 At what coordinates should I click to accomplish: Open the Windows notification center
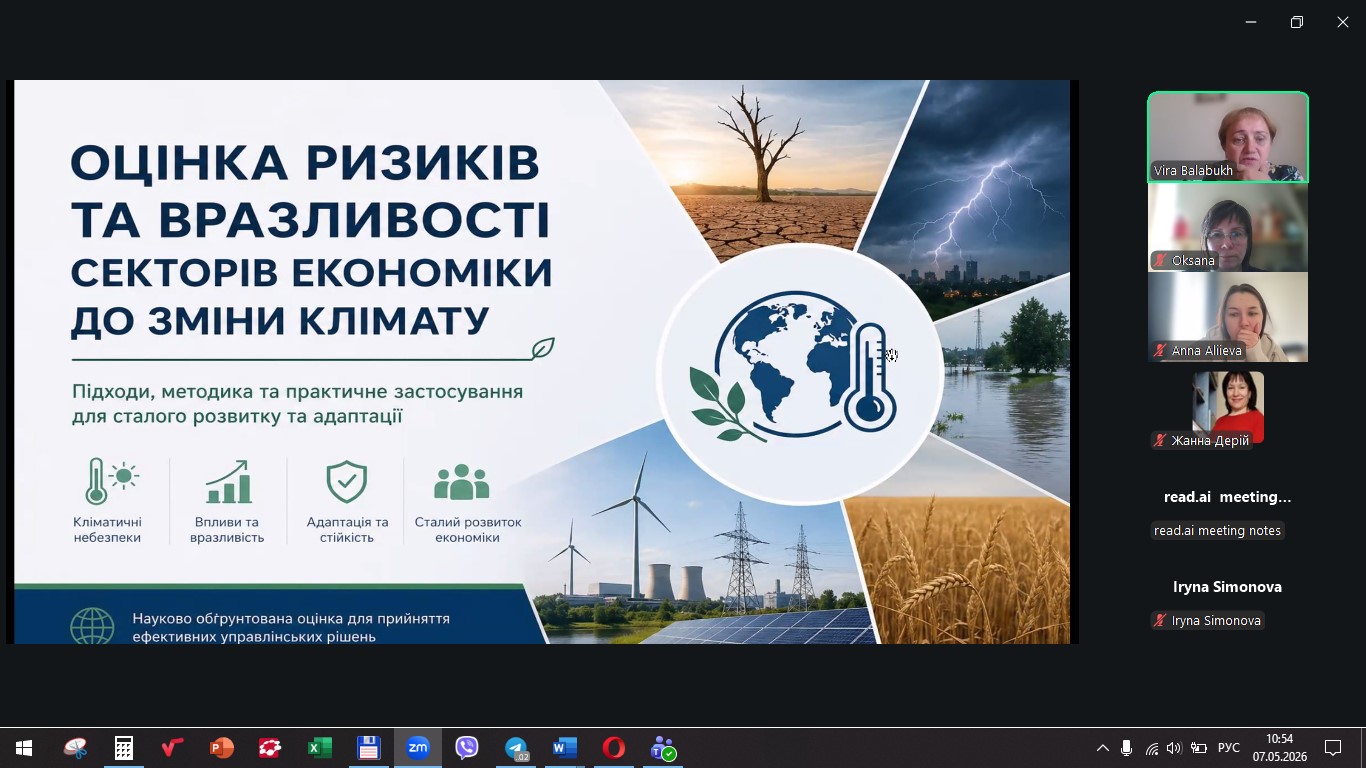click(x=1333, y=748)
